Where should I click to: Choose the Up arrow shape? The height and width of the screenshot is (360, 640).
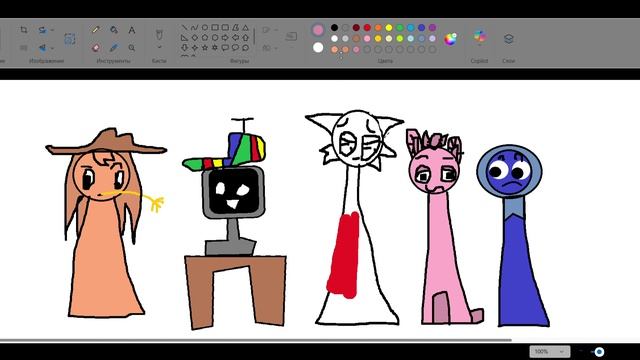point(246,38)
